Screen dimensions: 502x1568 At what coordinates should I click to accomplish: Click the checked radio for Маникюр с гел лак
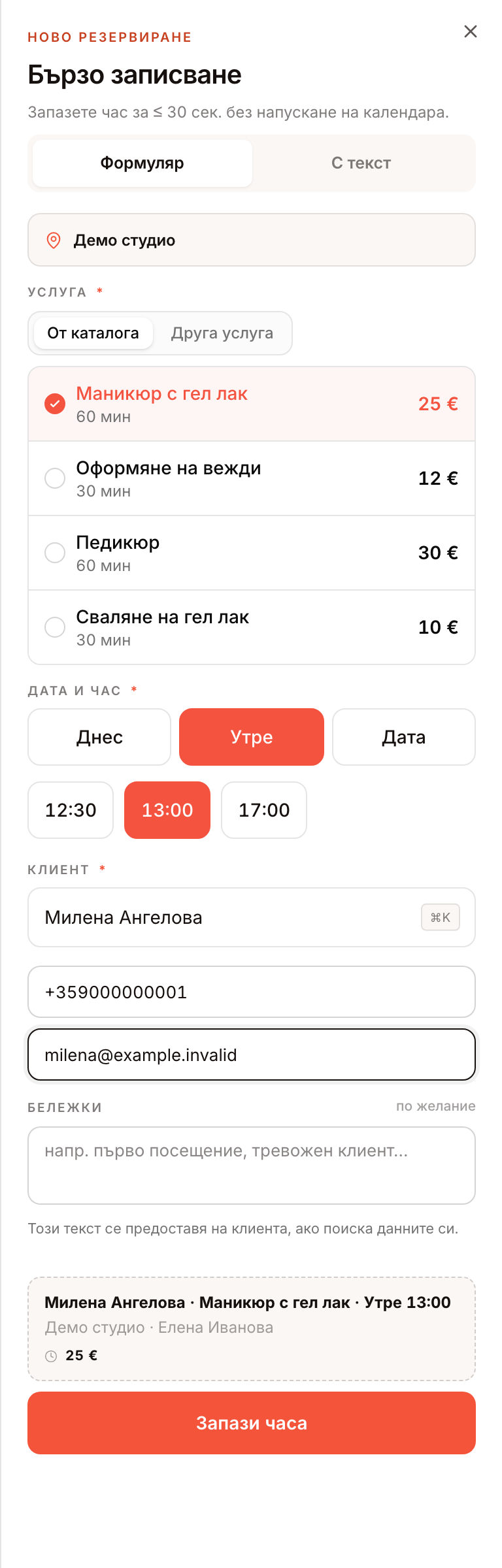(55, 404)
